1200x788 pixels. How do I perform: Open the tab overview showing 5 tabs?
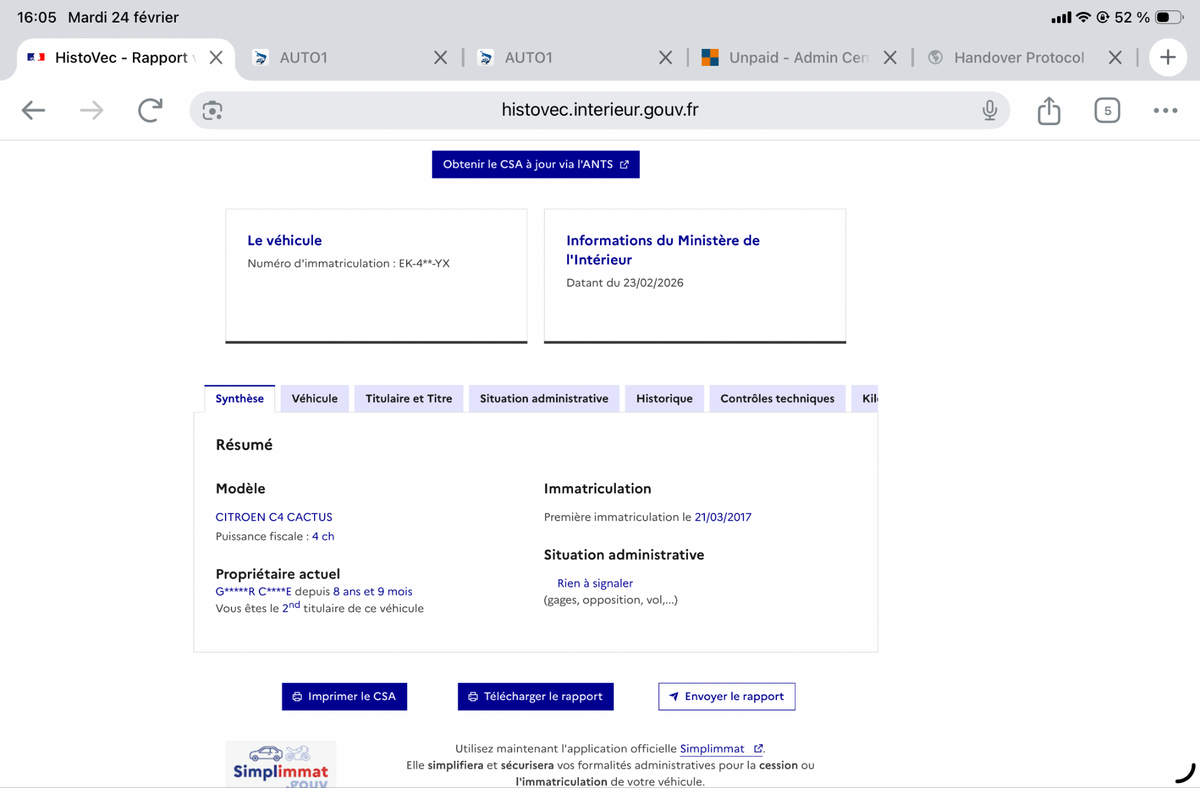[1106, 111]
